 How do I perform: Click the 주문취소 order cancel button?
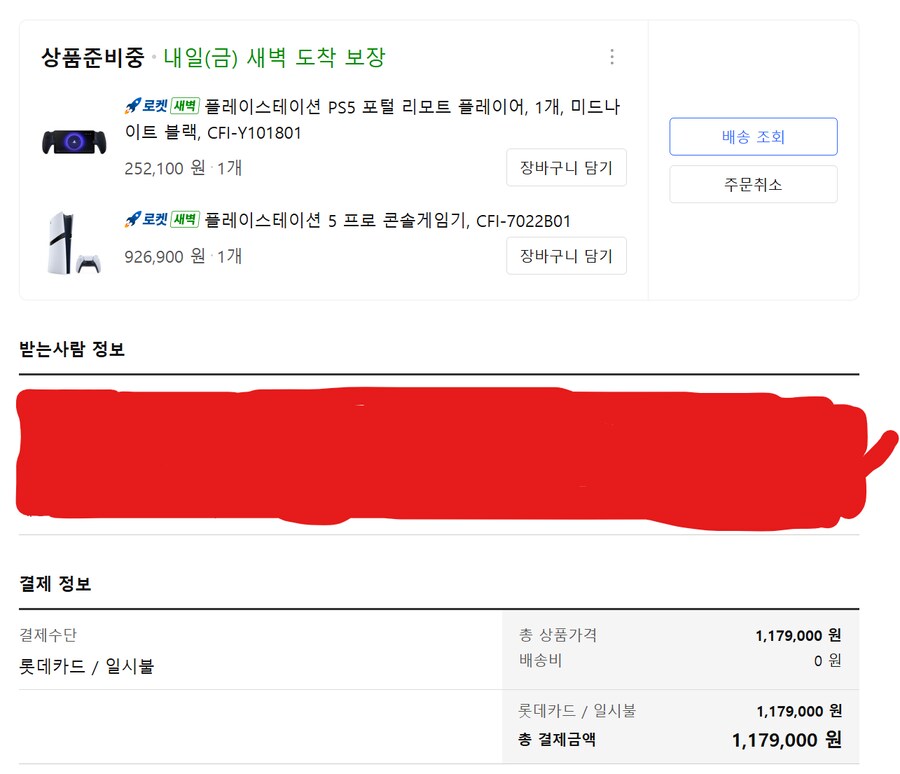click(x=753, y=184)
